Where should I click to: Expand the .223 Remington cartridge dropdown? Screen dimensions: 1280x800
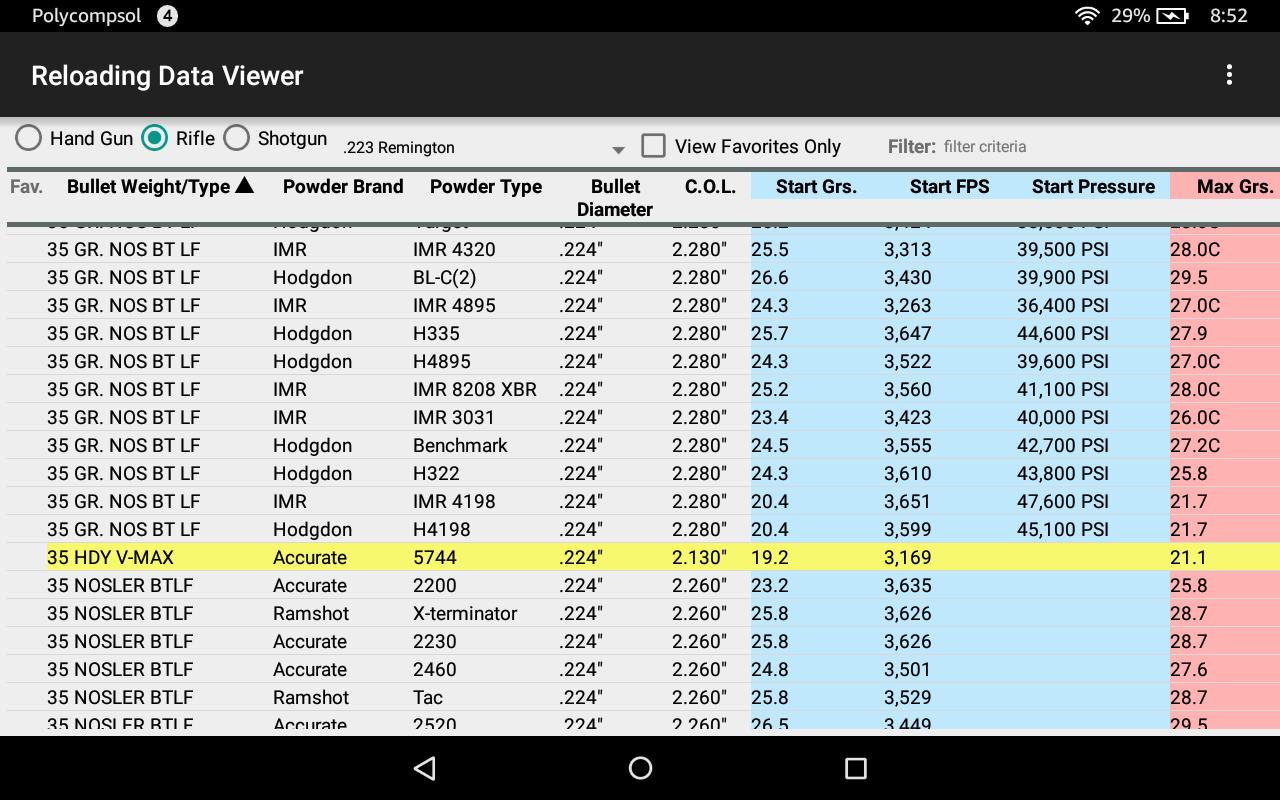coord(484,148)
